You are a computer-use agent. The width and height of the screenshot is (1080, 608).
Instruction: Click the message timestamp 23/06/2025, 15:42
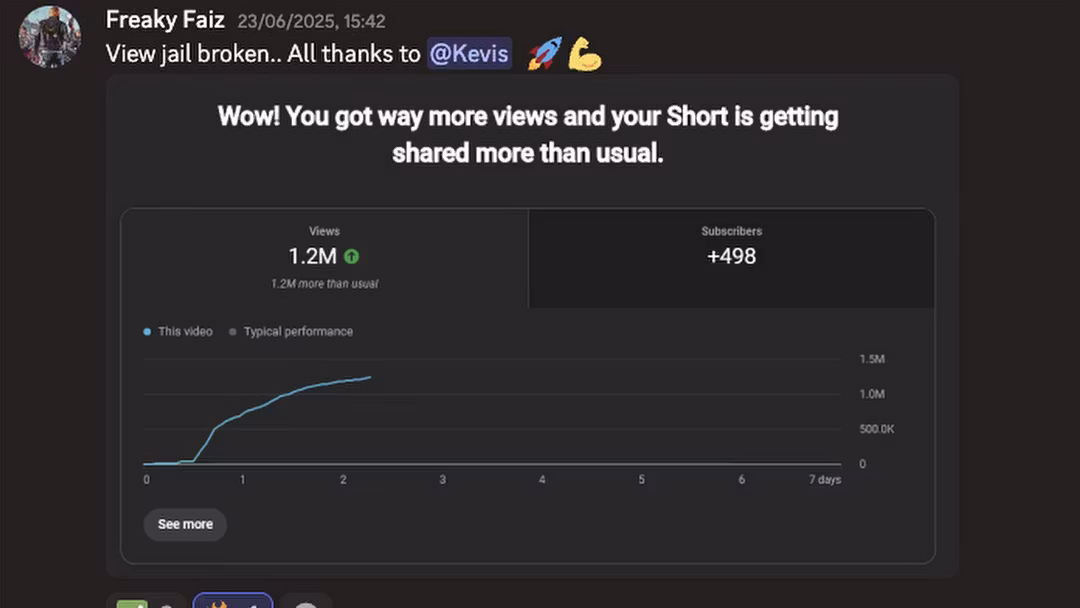click(311, 21)
